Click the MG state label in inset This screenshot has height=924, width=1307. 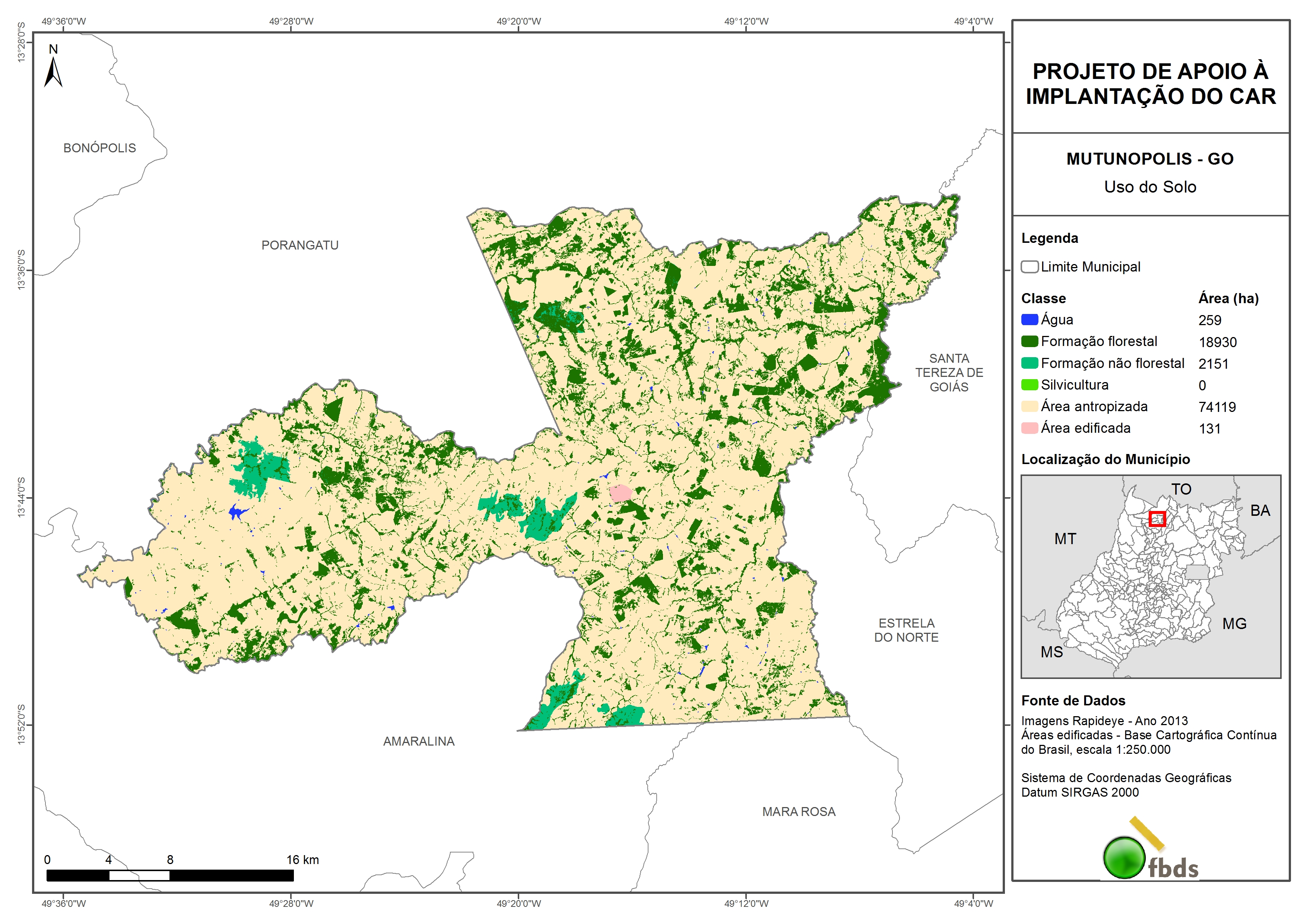(x=1234, y=624)
